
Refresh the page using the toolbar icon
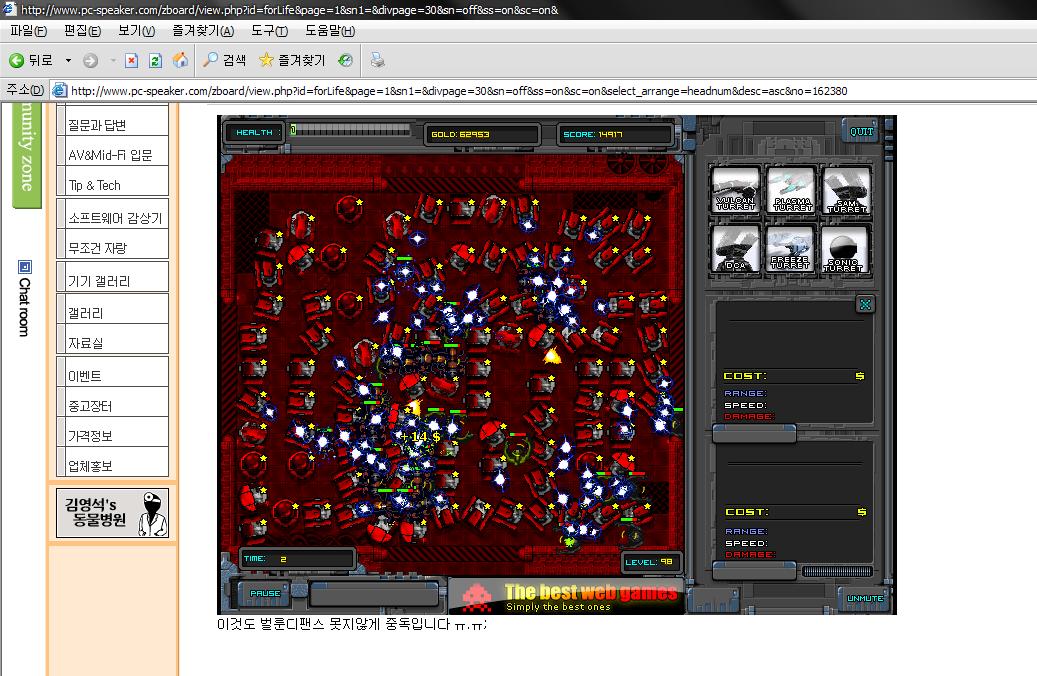coord(155,61)
